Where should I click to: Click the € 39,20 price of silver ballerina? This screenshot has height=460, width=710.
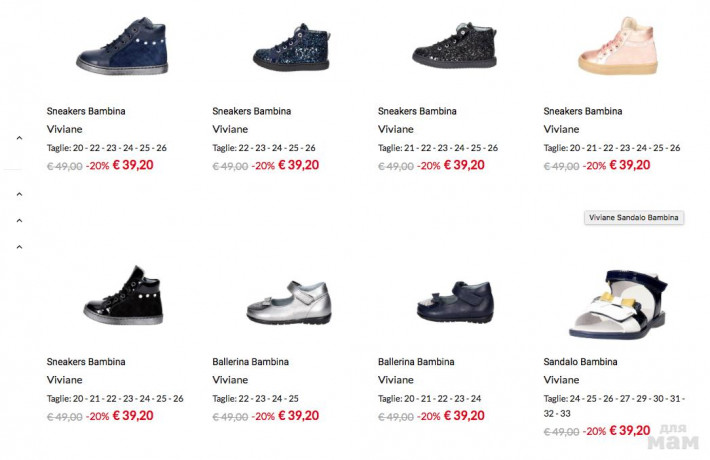(298, 415)
